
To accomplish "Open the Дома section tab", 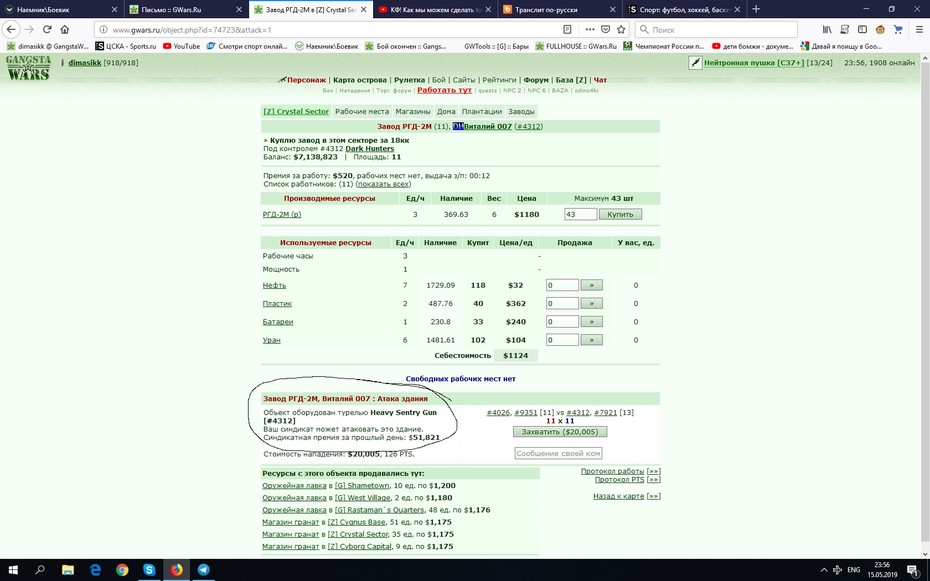I will coord(446,111).
